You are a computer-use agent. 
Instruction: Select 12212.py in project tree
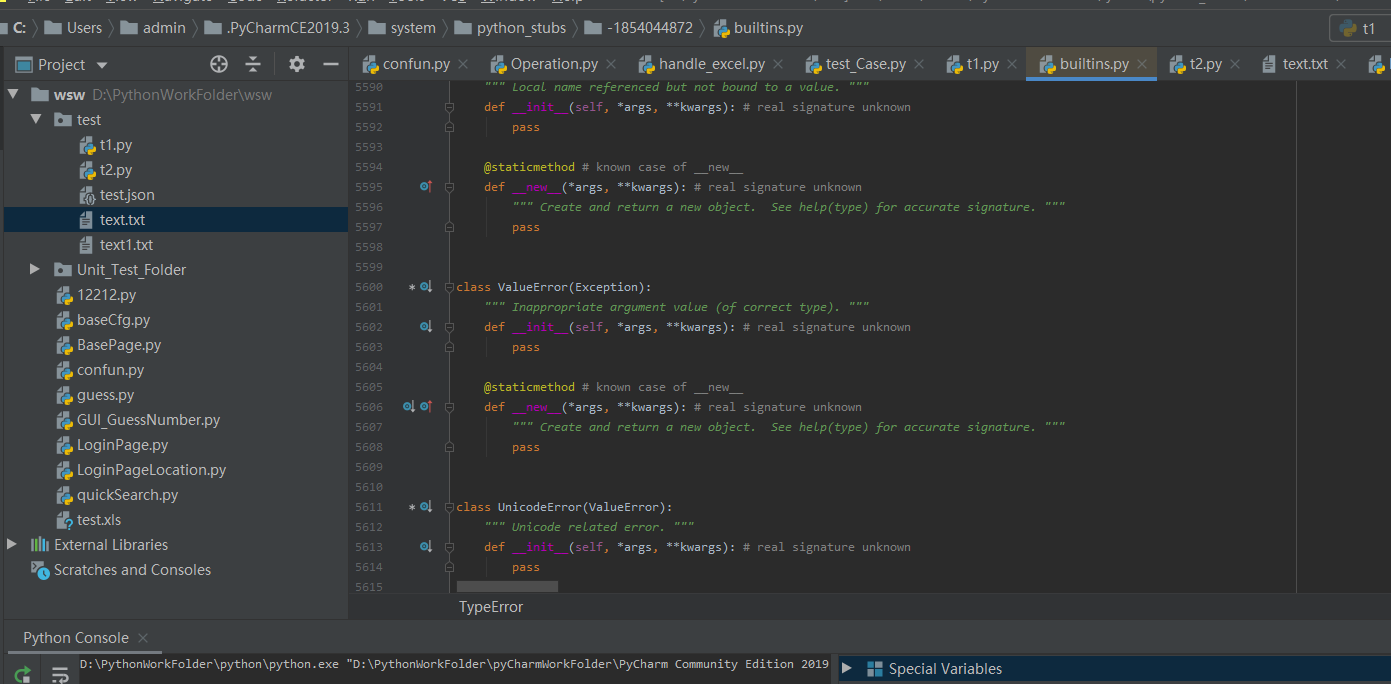[x=106, y=295]
